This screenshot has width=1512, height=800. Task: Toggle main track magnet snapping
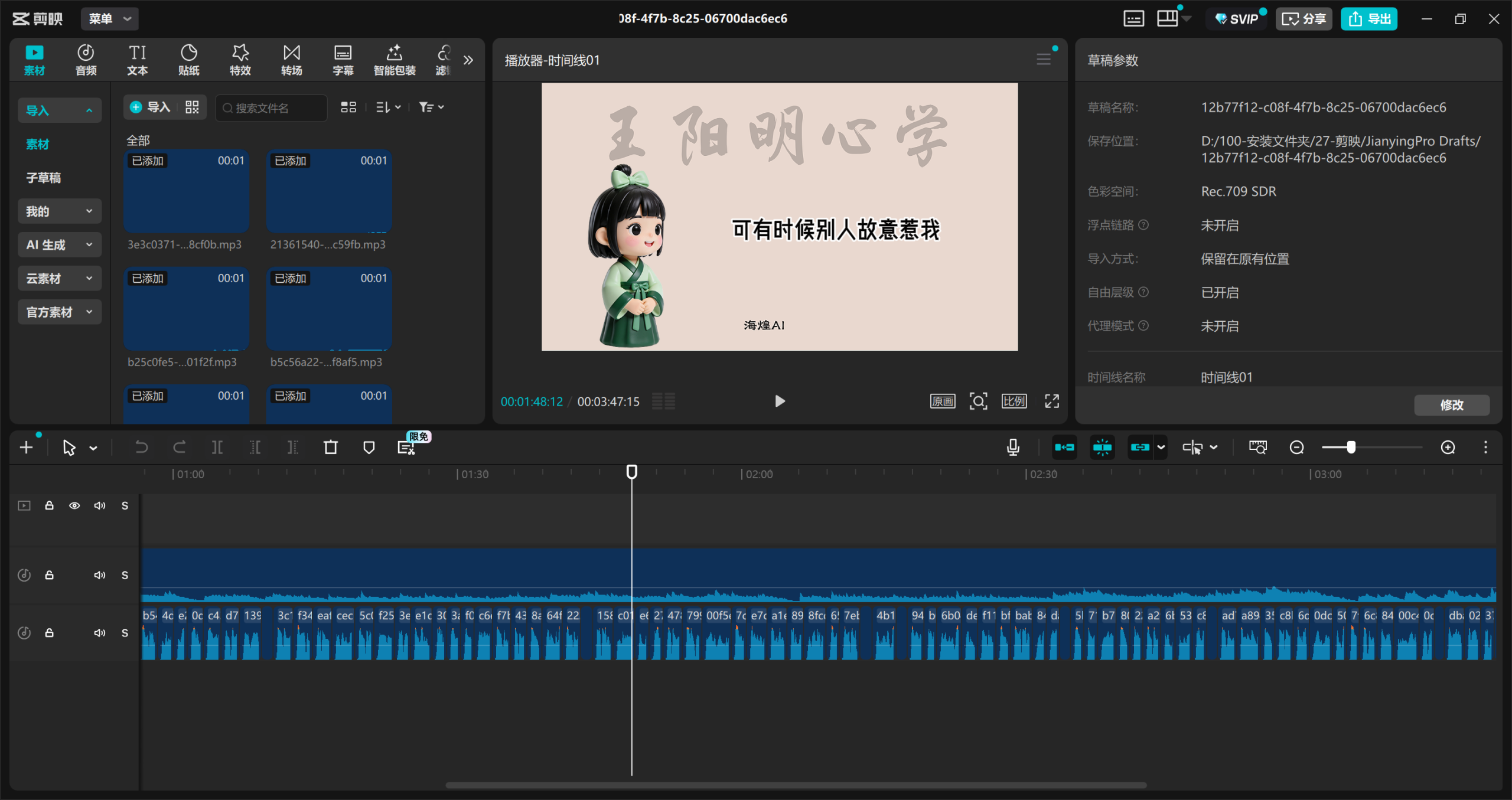pyautogui.click(x=1064, y=448)
